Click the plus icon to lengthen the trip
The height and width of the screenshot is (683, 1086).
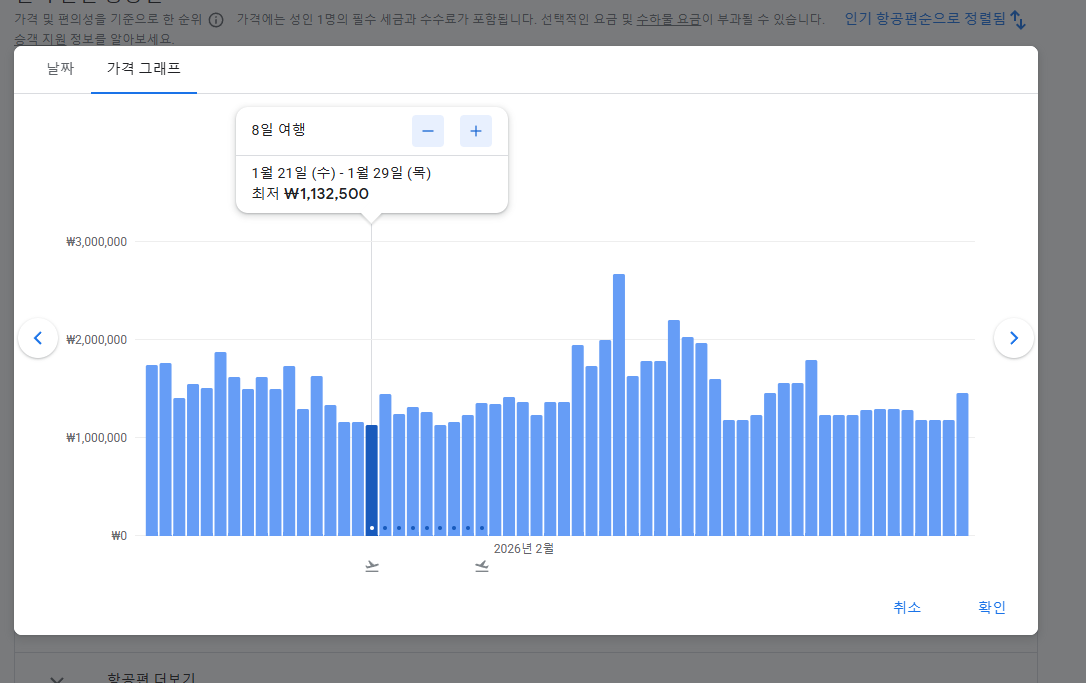pos(476,130)
